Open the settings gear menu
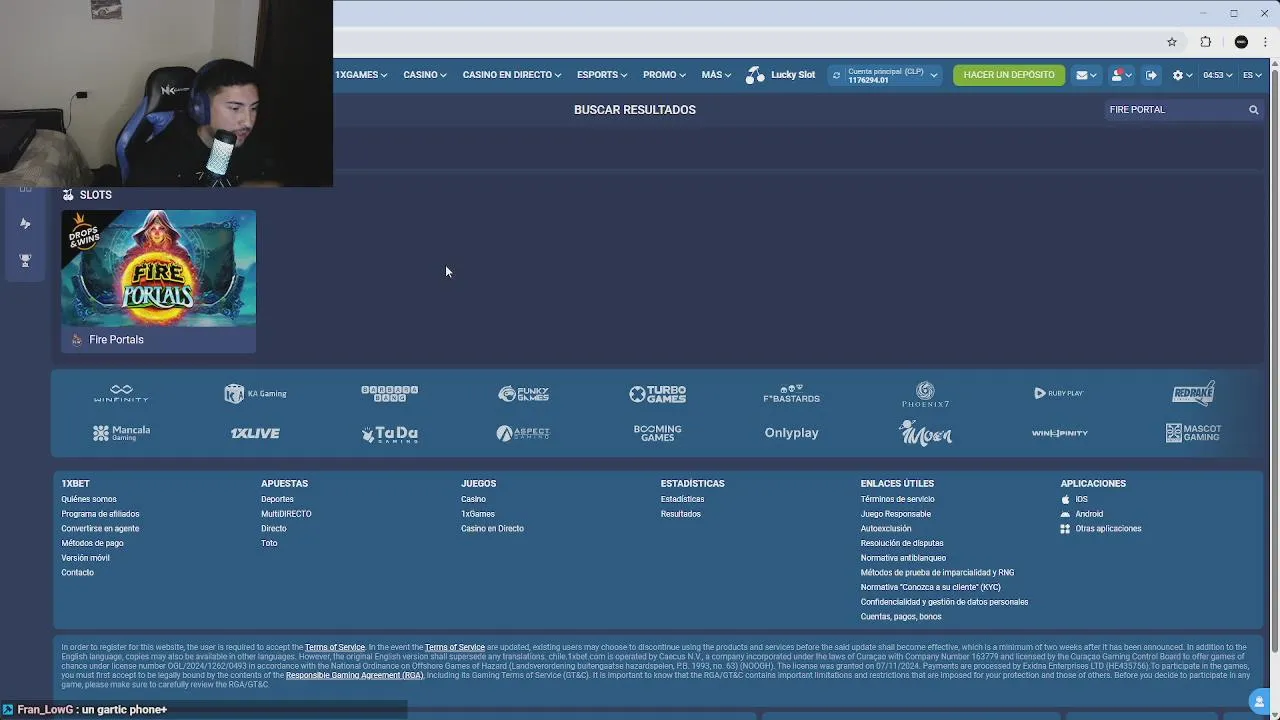1280x720 pixels. tap(1182, 75)
